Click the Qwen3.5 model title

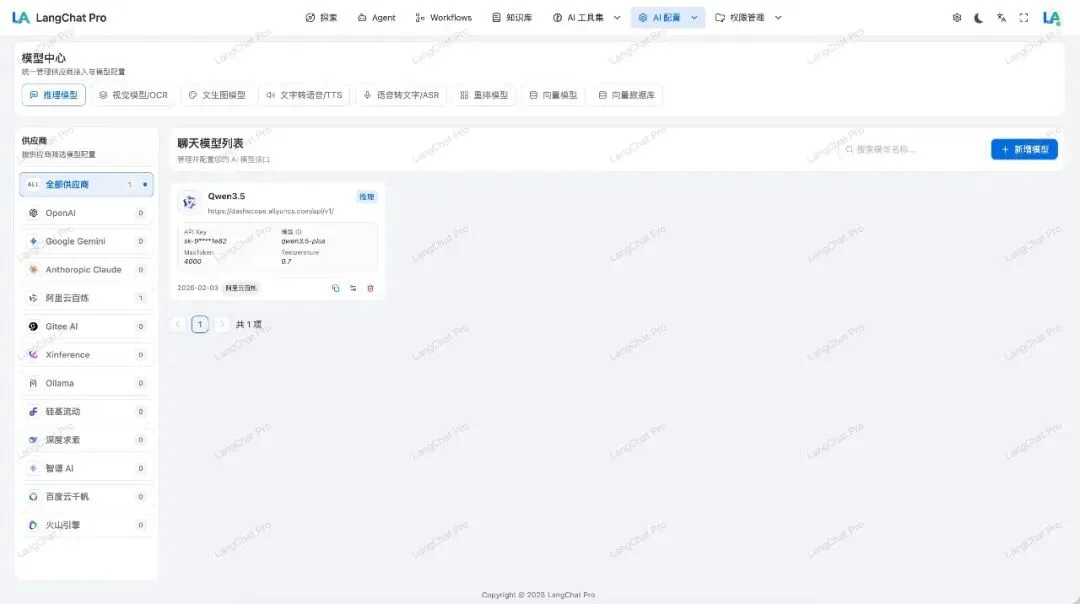[226, 196]
